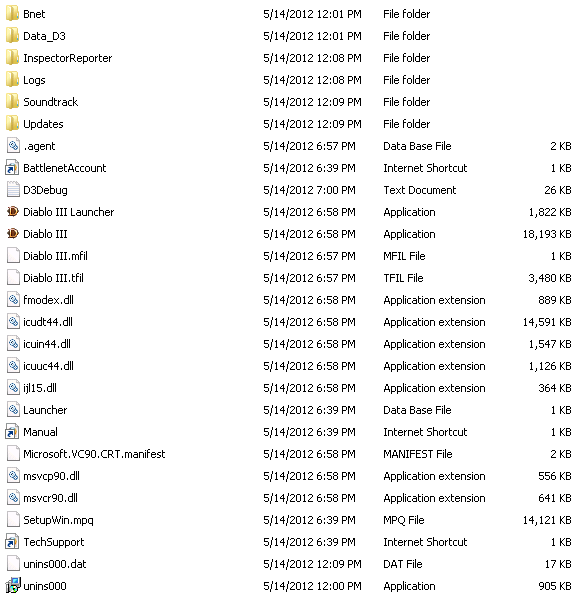583x600 pixels.
Task: Select the icudt44.dll file
Action: (x=48, y=322)
